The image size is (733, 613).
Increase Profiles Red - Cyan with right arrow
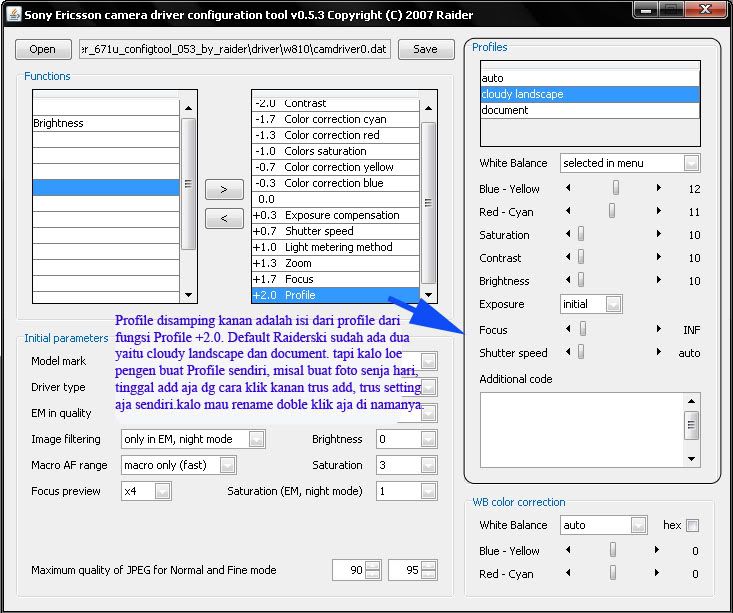659,211
